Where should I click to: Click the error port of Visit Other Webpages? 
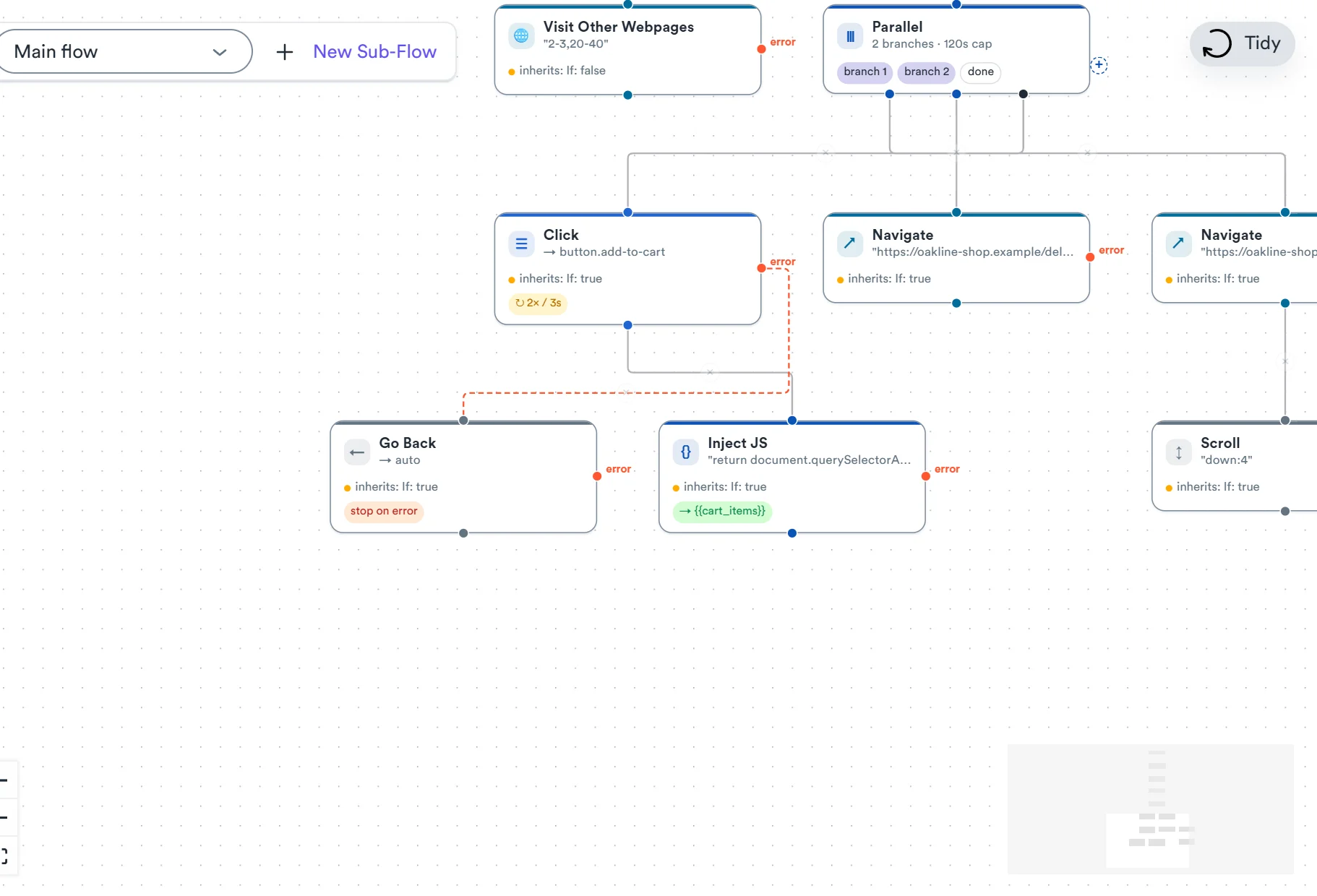click(x=761, y=49)
